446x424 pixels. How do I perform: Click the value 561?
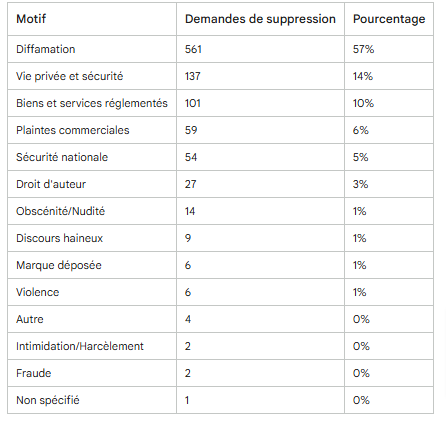click(x=193, y=49)
